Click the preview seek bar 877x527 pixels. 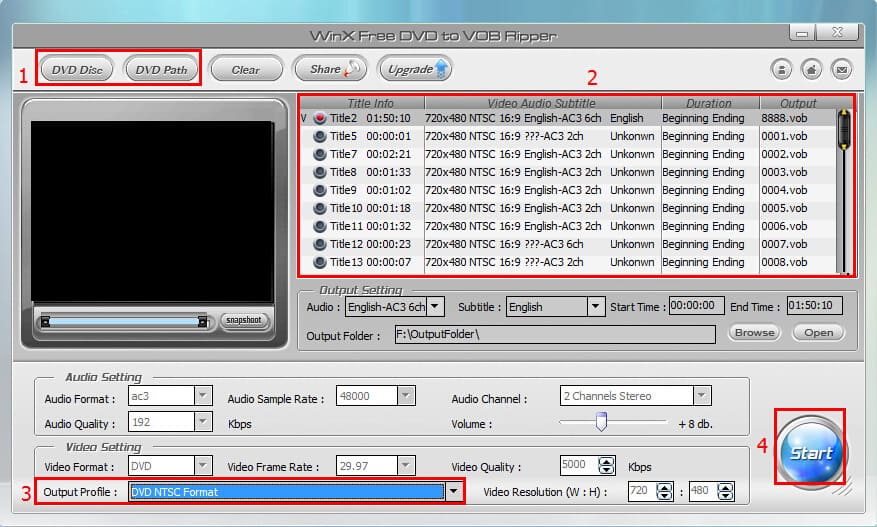124,322
